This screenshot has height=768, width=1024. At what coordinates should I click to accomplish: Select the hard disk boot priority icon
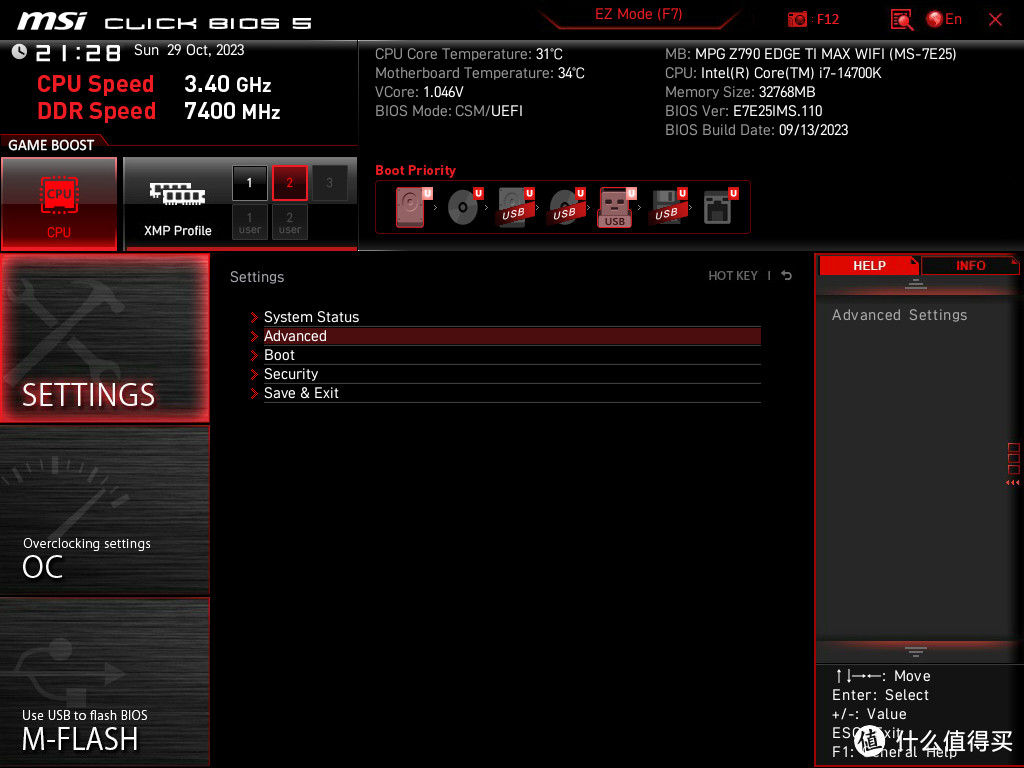(412, 207)
